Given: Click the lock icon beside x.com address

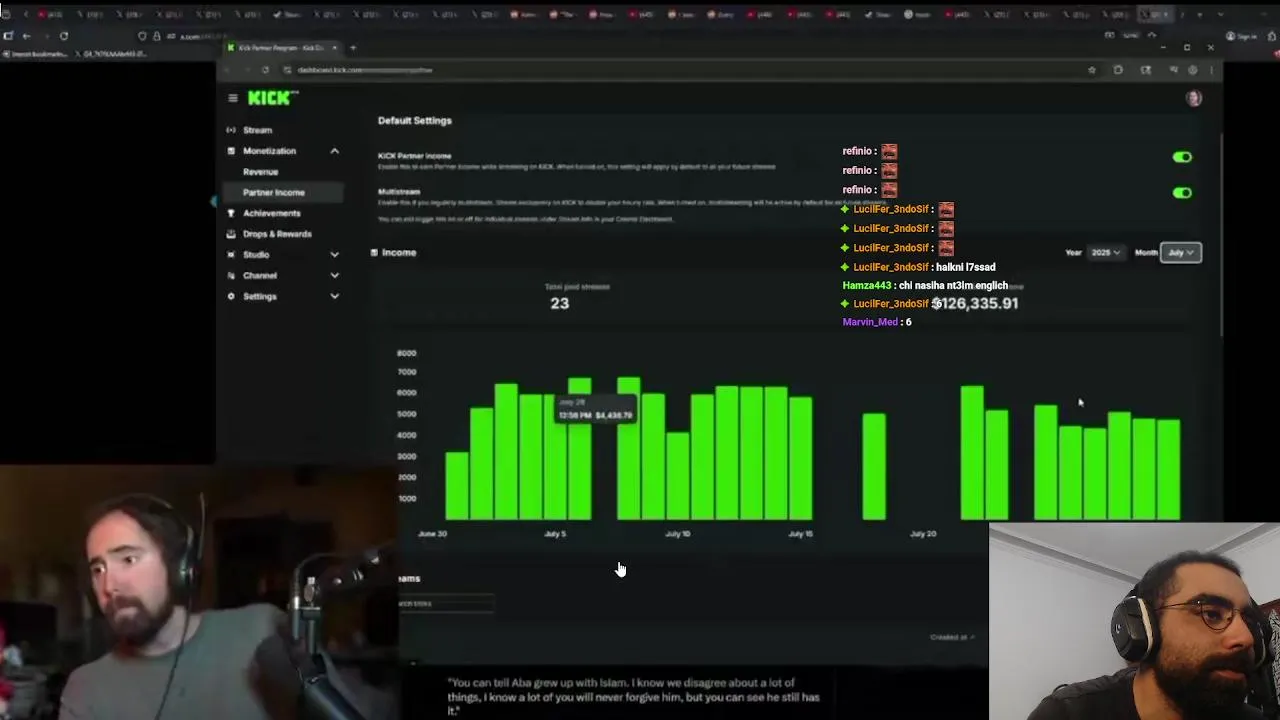Looking at the screenshot, I should (156, 36).
